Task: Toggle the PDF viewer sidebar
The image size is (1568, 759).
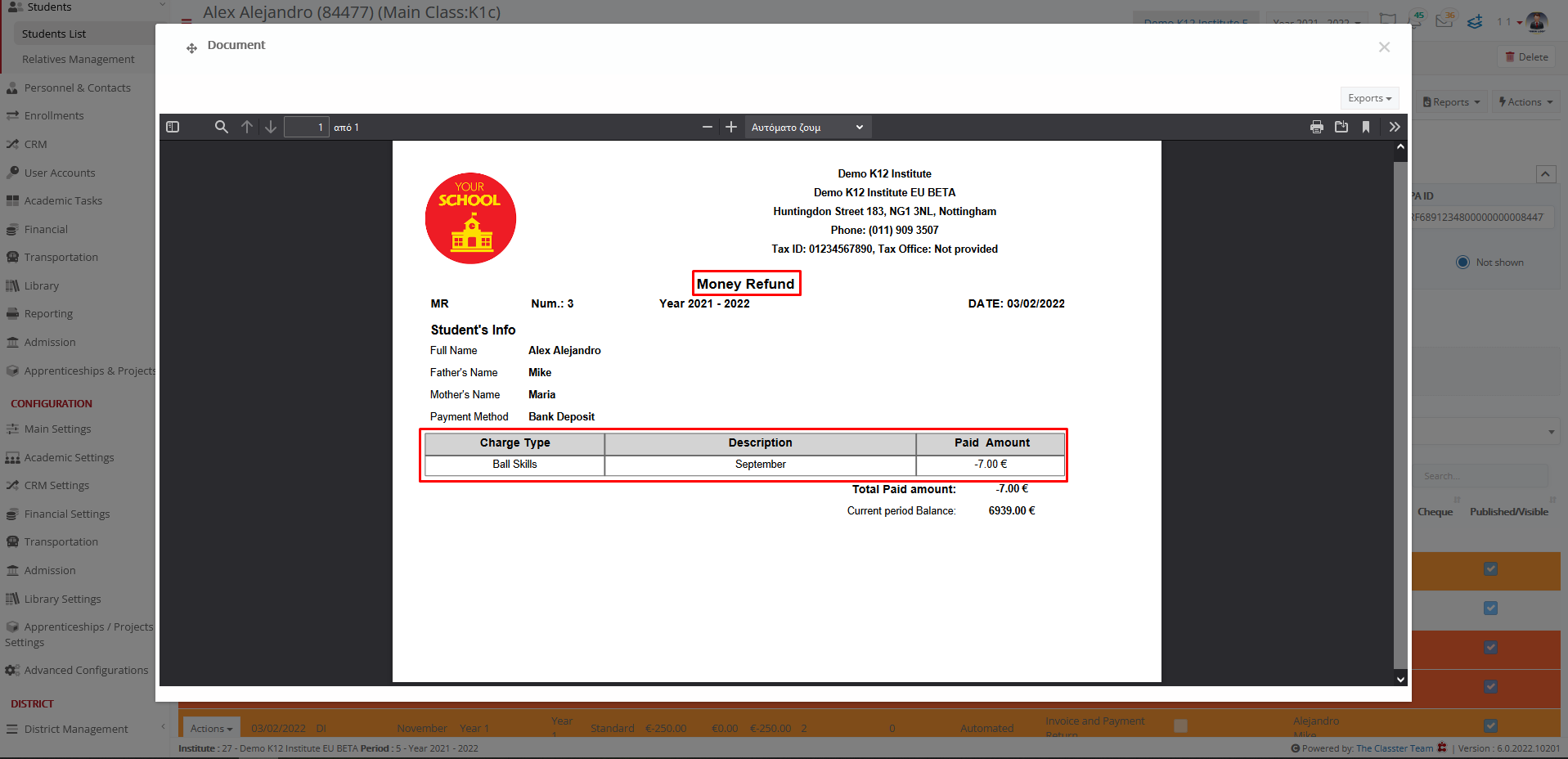Action: (173, 127)
